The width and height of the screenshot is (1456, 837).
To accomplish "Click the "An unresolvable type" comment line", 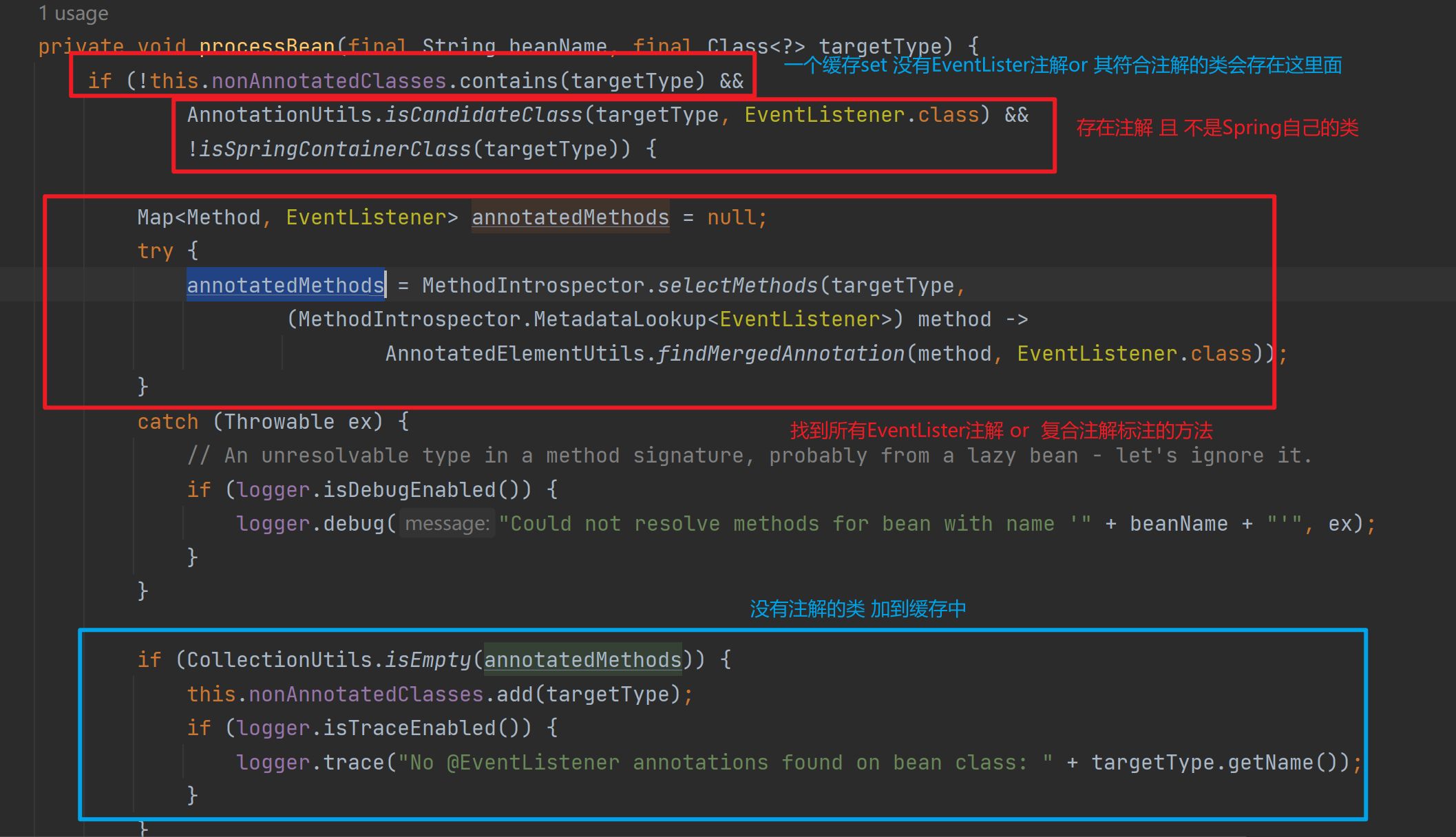I will 750,456.
